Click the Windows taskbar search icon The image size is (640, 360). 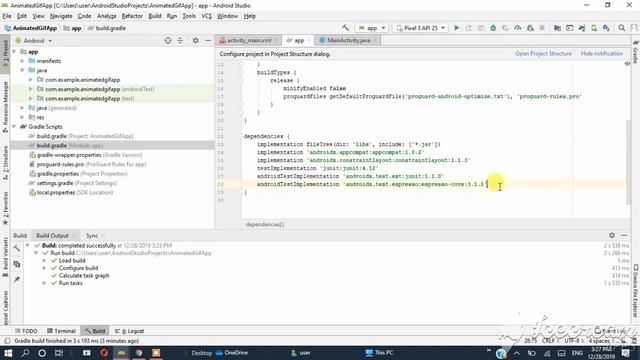tap(25, 353)
